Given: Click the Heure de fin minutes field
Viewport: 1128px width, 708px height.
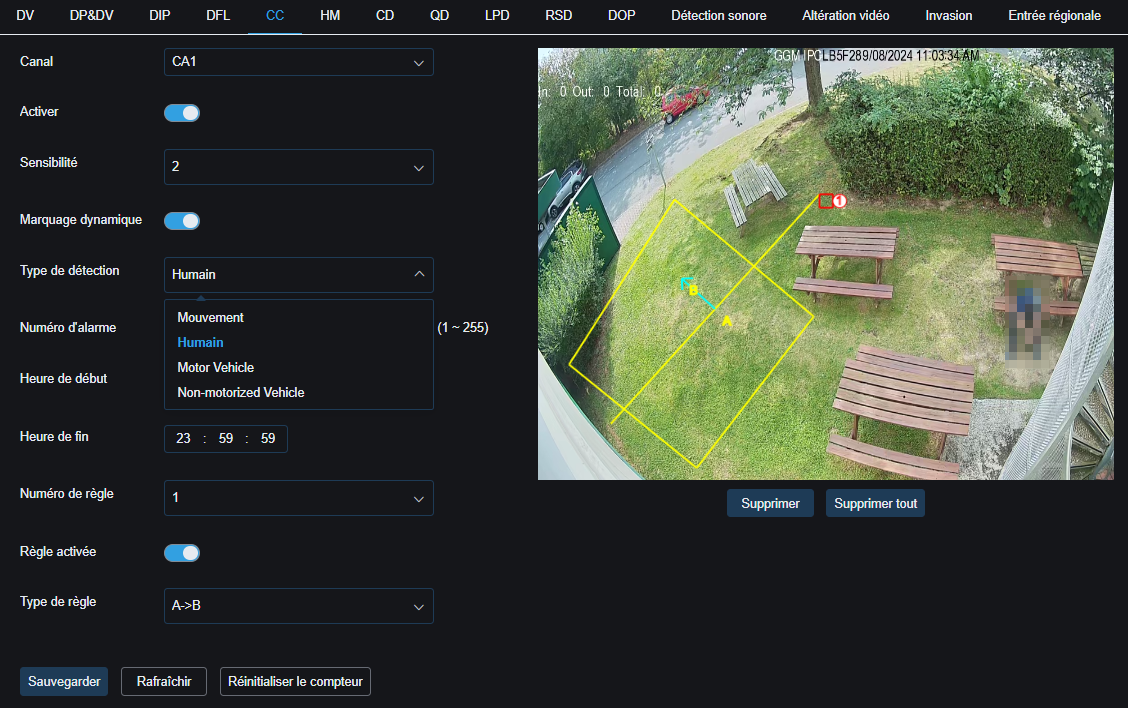Looking at the screenshot, I should (225, 438).
